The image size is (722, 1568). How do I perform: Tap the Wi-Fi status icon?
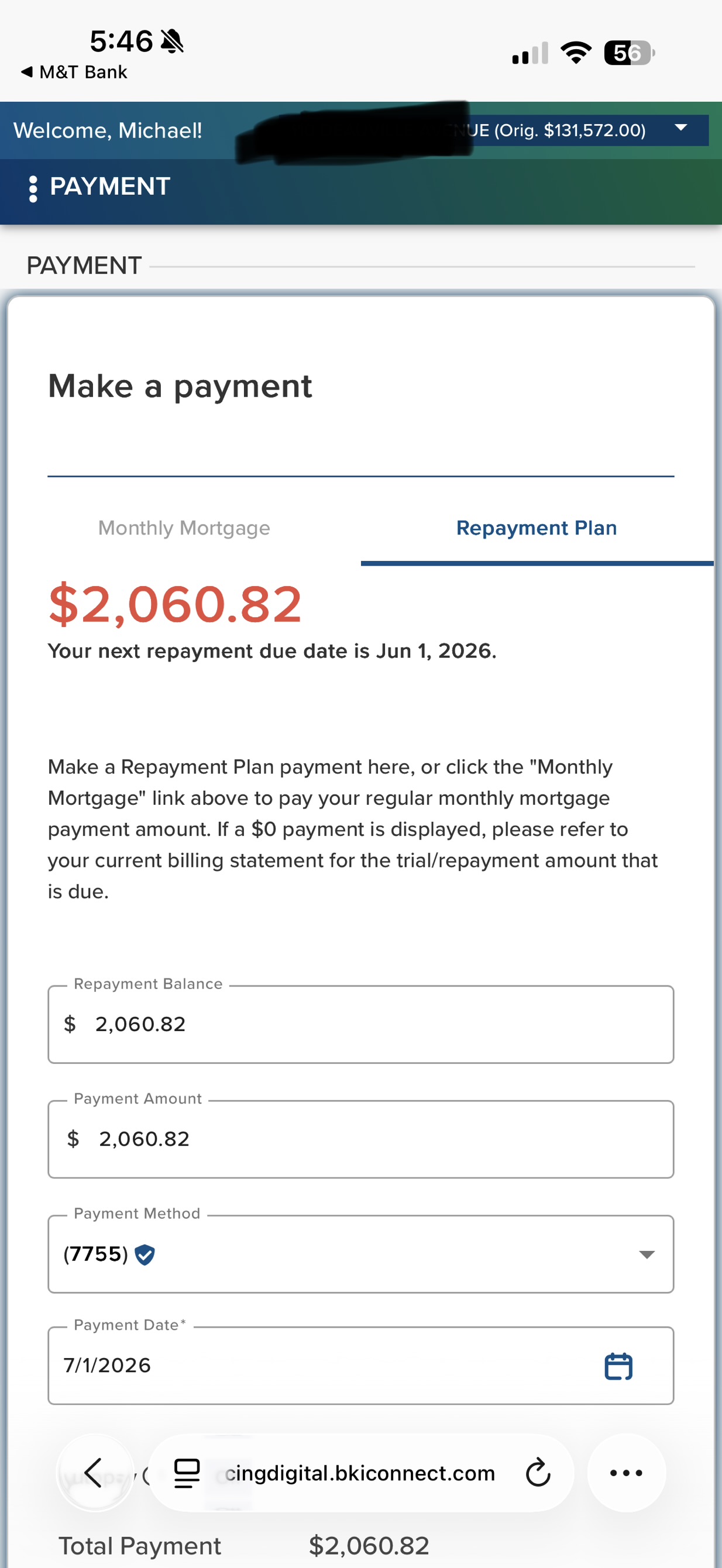click(x=576, y=53)
